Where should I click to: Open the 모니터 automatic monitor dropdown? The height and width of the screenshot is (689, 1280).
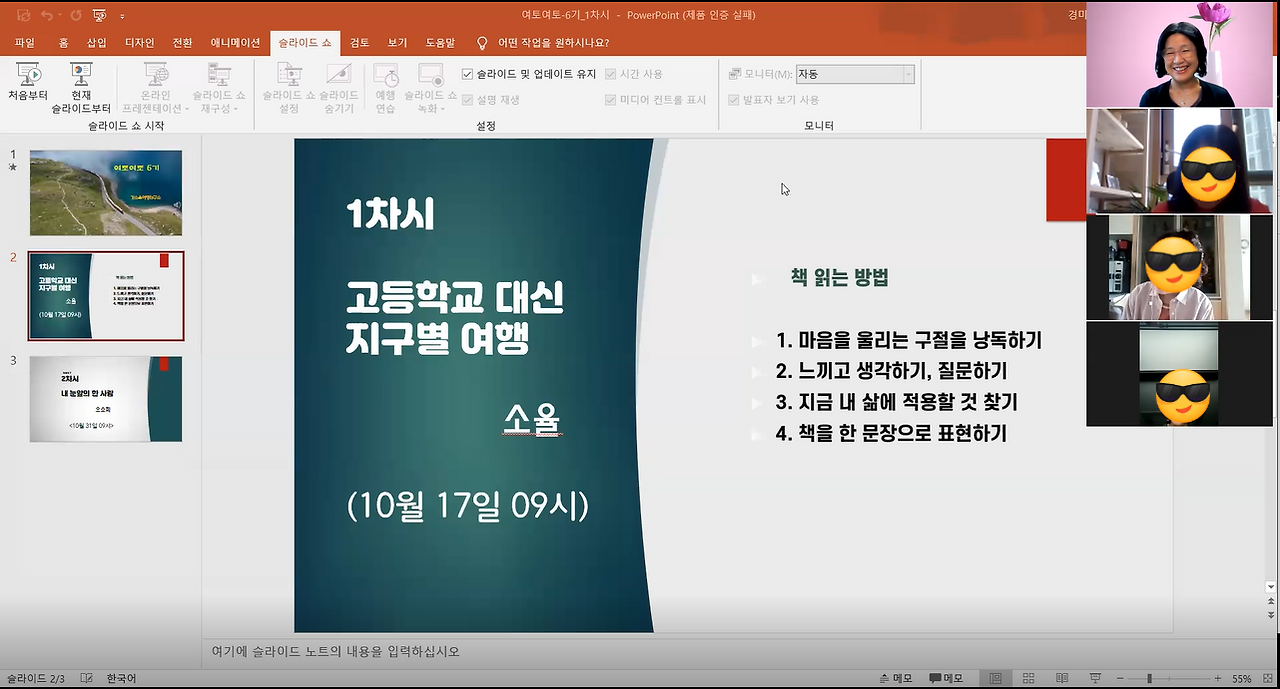pos(908,73)
